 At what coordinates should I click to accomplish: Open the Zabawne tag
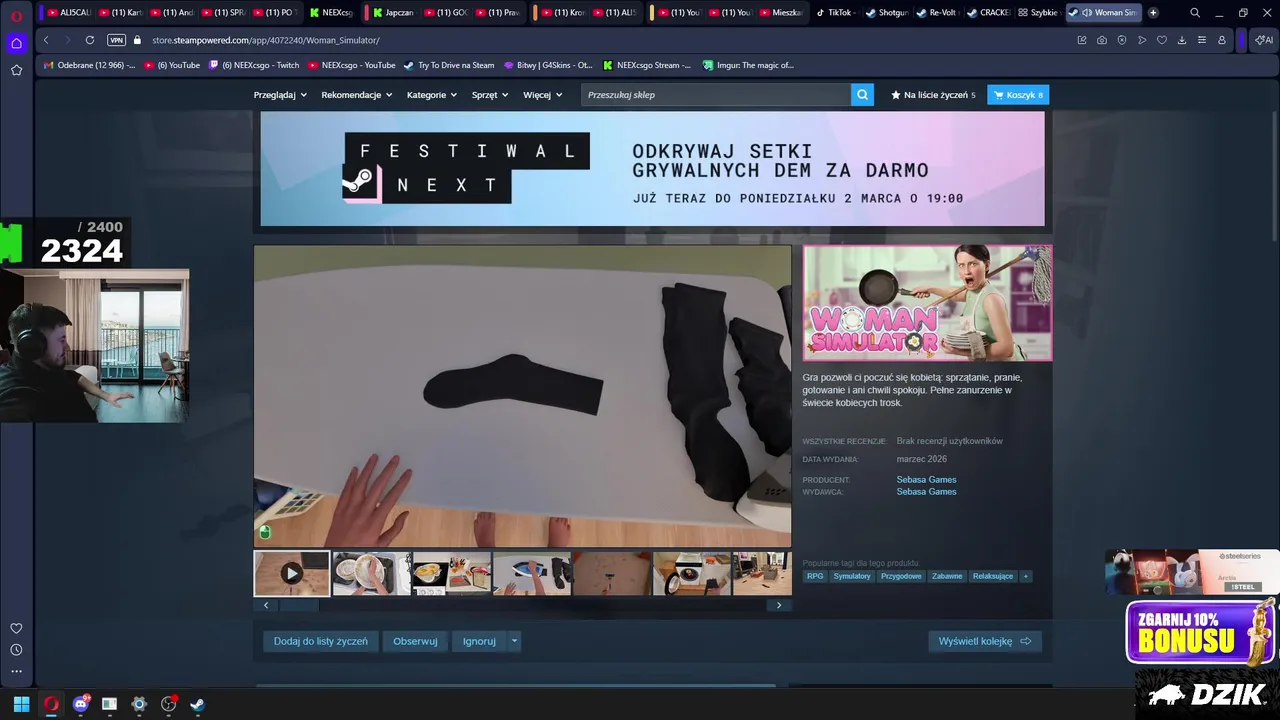click(947, 576)
